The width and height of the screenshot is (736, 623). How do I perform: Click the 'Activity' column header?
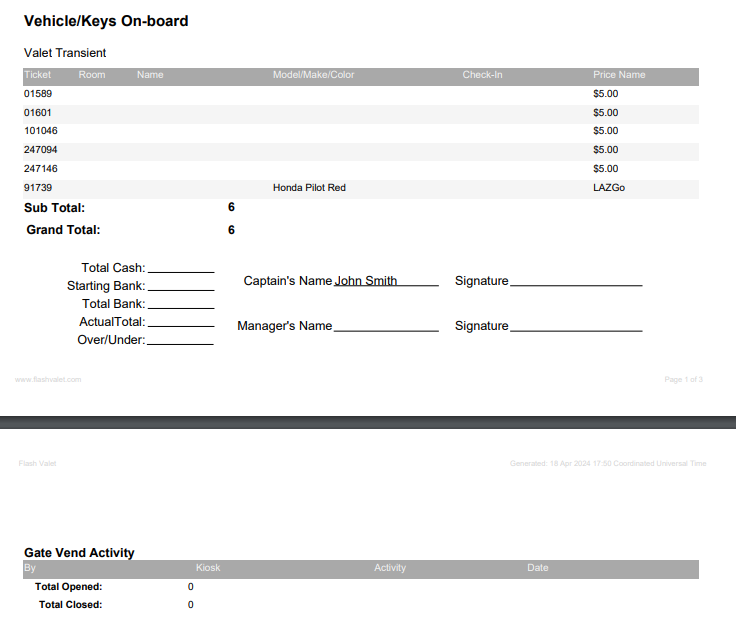390,568
